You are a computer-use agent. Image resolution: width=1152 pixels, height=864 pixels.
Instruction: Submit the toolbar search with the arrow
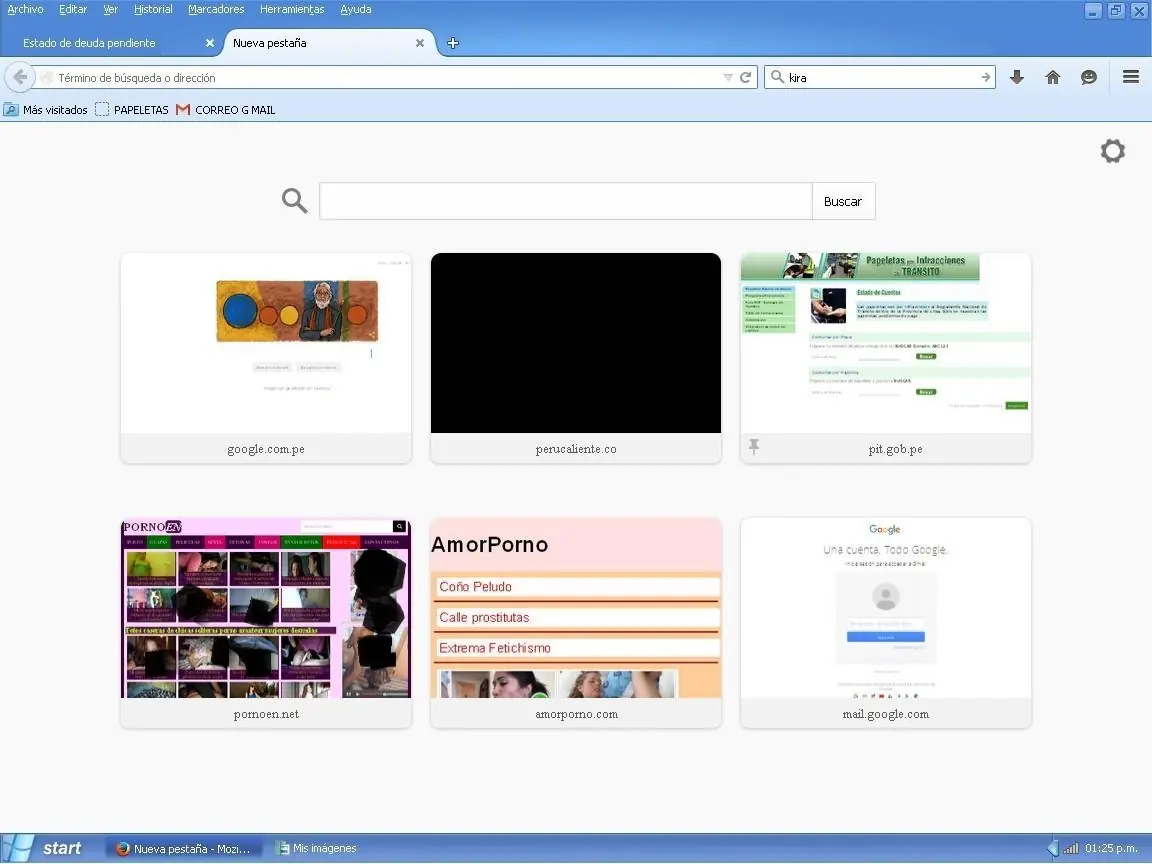(985, 77)
